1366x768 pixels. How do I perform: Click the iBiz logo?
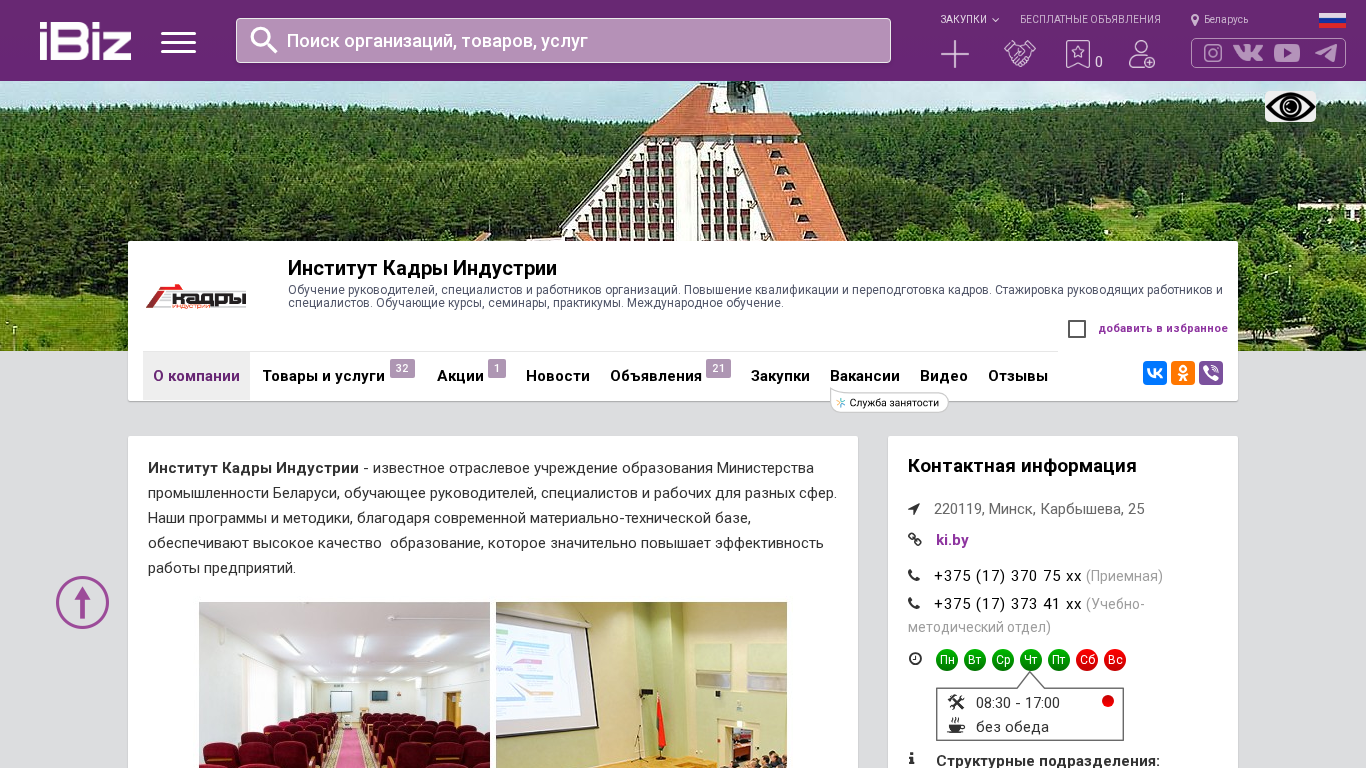[85, 41]
